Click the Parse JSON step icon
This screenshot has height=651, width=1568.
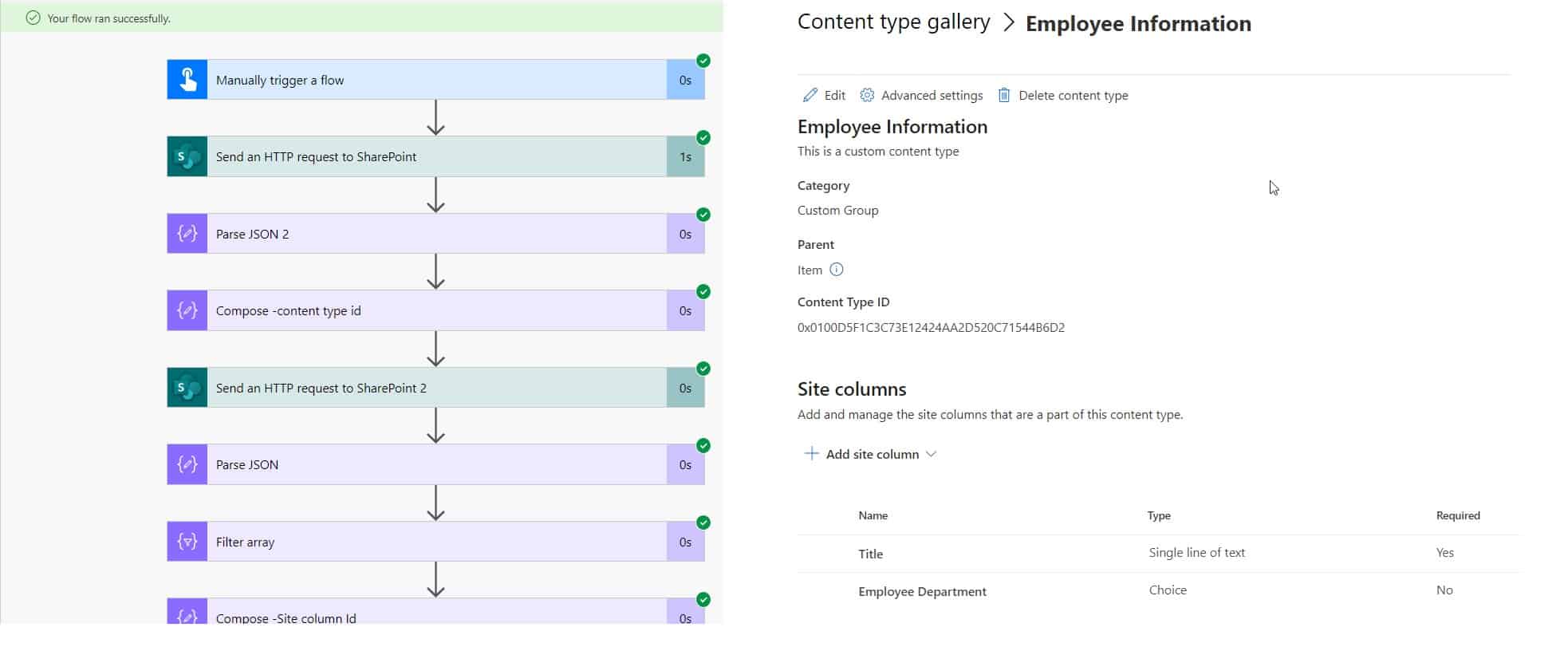187,464
